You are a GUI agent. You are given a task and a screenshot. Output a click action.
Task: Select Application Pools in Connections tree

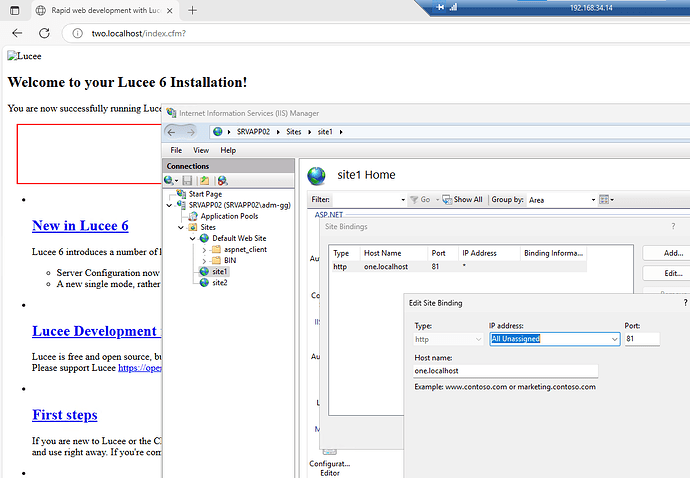pyautogui.click(x=229, y=216)
